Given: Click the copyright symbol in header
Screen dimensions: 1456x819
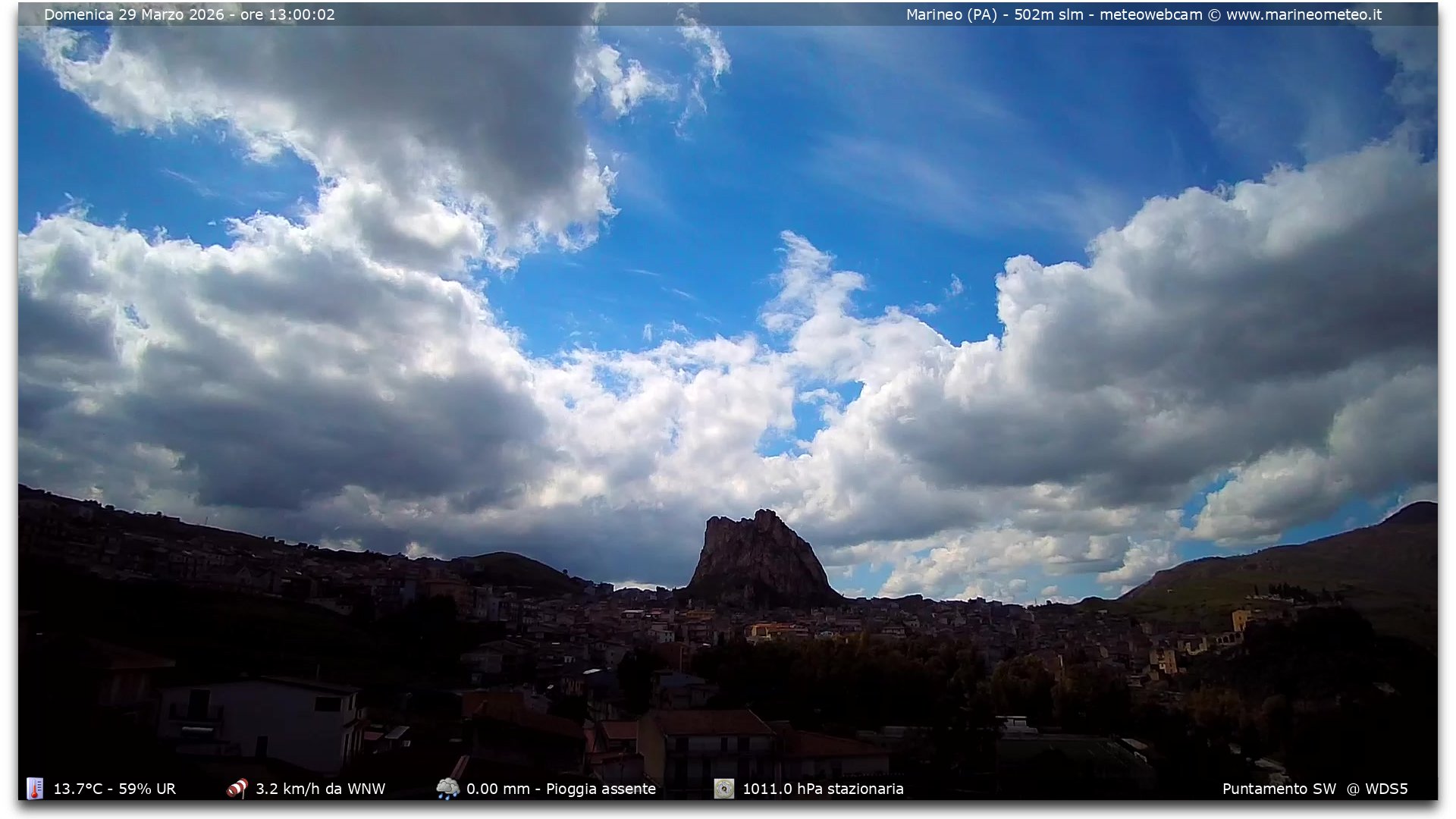Looking at the screenshot, I should pyautogui.click(x=1214, y=14).
